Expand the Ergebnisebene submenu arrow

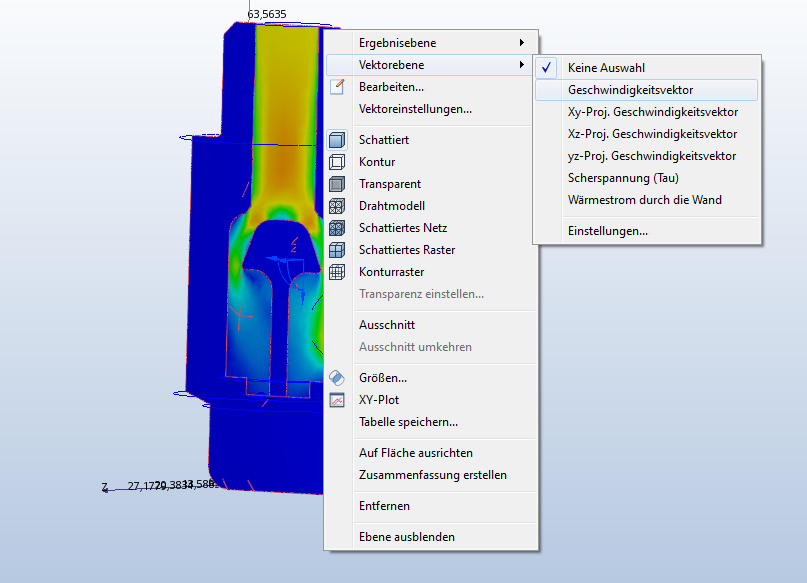pyautogui.click(x=522, y=43)
